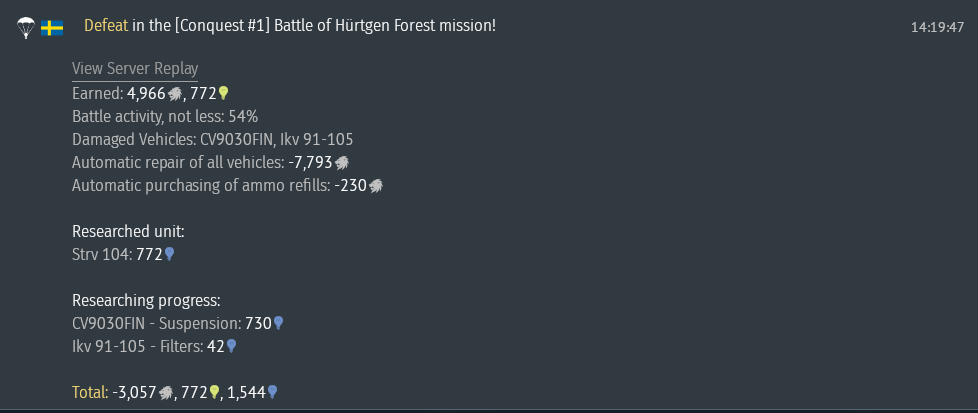Click the yellow bulb icon after Earned 772
Viewport: 978px width, 413px height.
tap(223, 94)
